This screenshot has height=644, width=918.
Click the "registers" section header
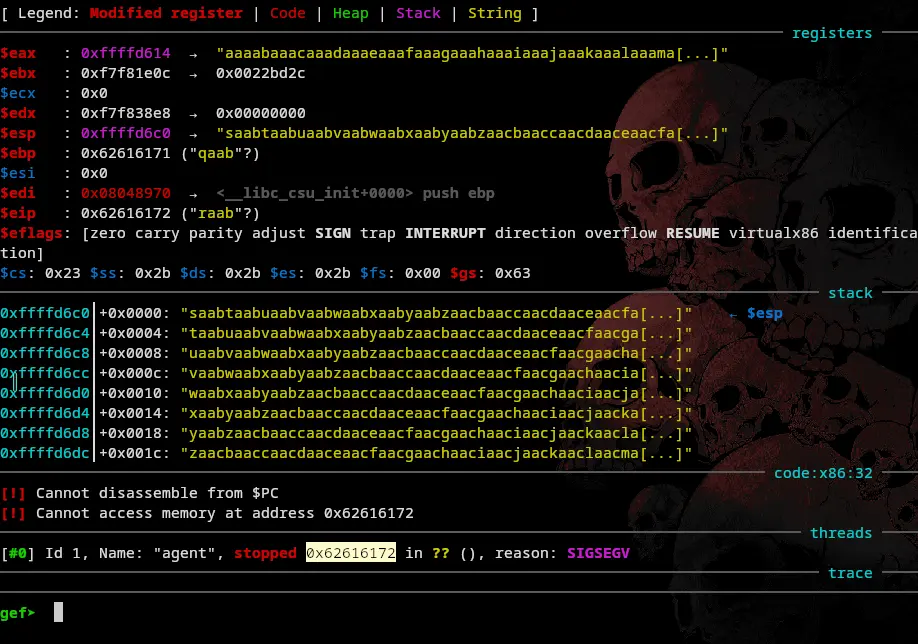tap(831, 33)
